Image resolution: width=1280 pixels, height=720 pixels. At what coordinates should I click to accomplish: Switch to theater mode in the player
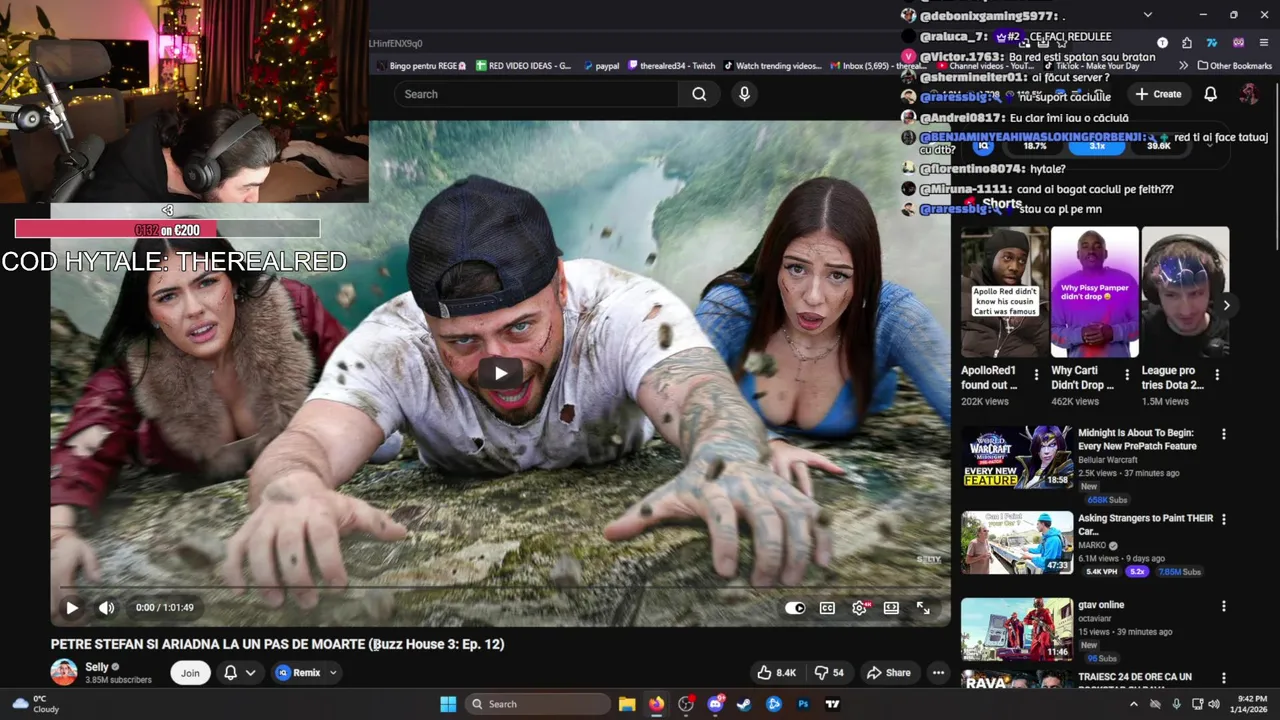891,607
